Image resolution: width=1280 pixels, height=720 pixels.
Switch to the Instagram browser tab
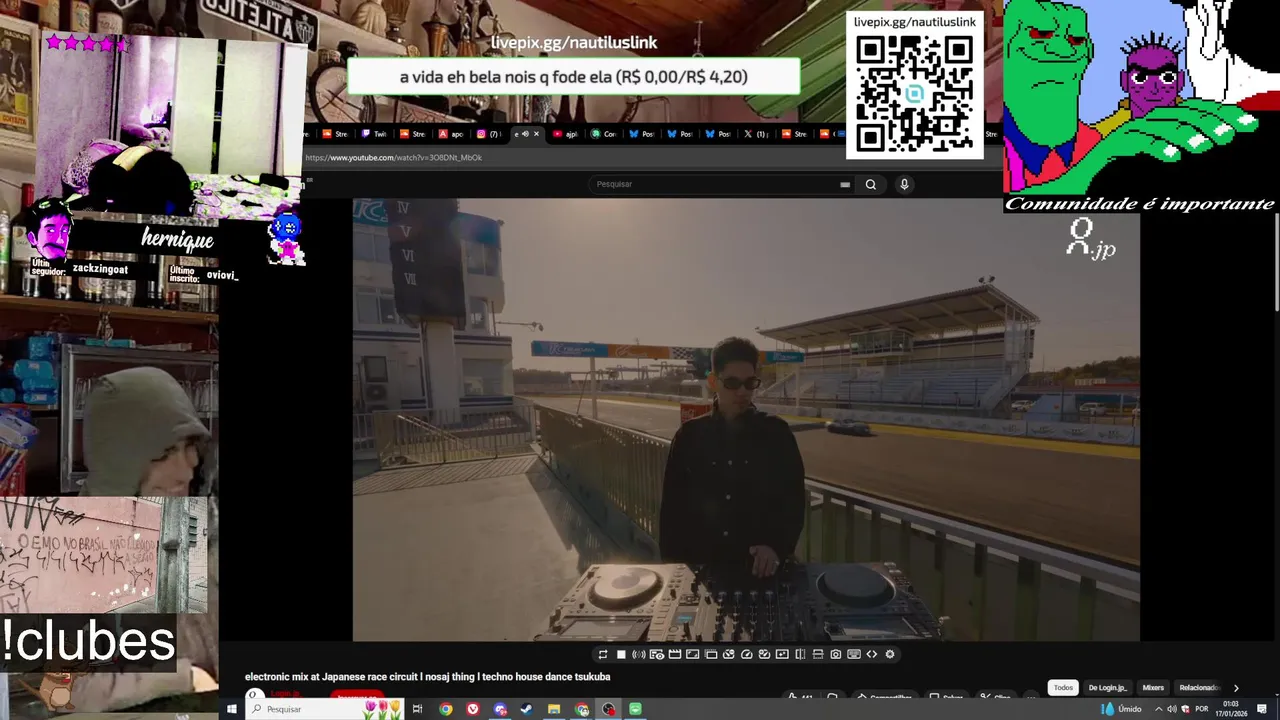[x=489, y=134]
